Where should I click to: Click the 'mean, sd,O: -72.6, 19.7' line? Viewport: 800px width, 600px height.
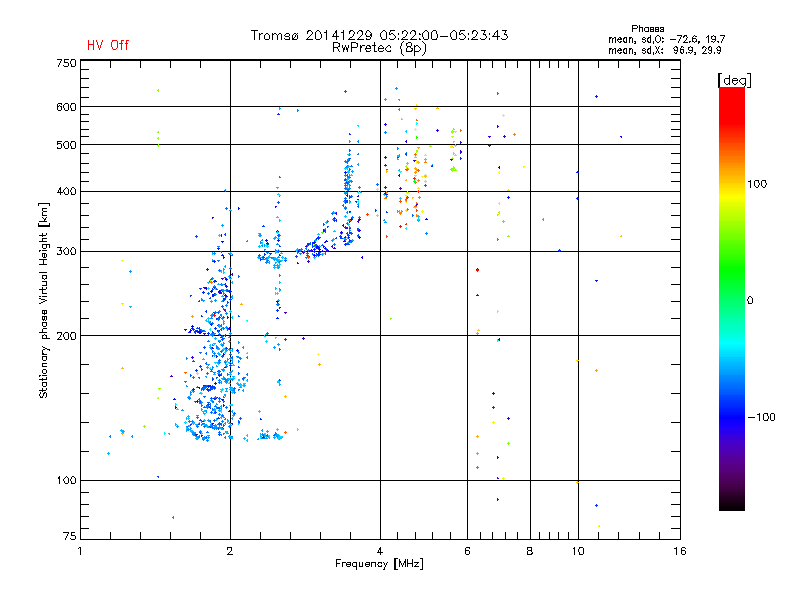point(666,39)
